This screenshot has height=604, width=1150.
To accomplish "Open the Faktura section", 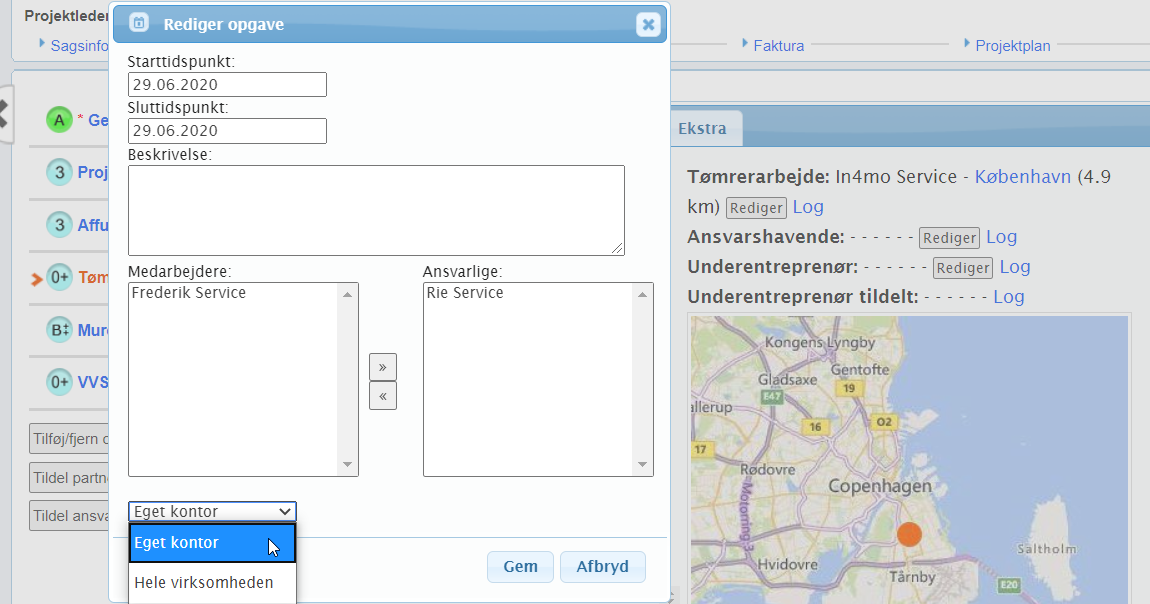I will [x=778, y=45].
